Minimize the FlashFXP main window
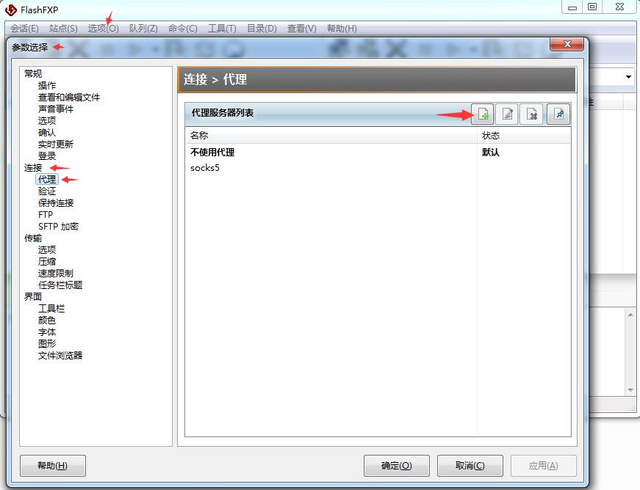Screen dimensions: 640x490 coord(572,7)
